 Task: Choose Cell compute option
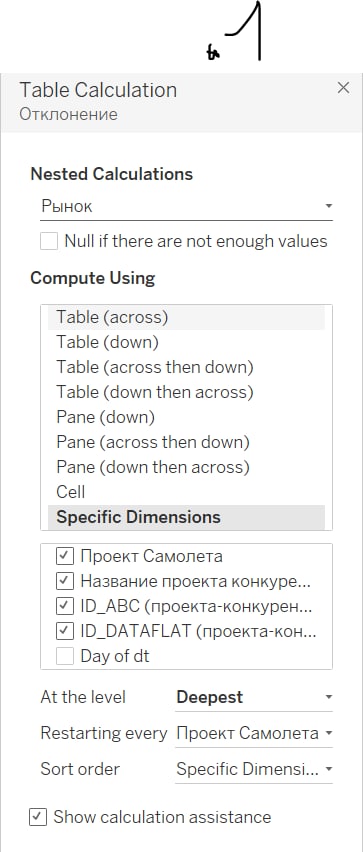(x=186, y=492)
